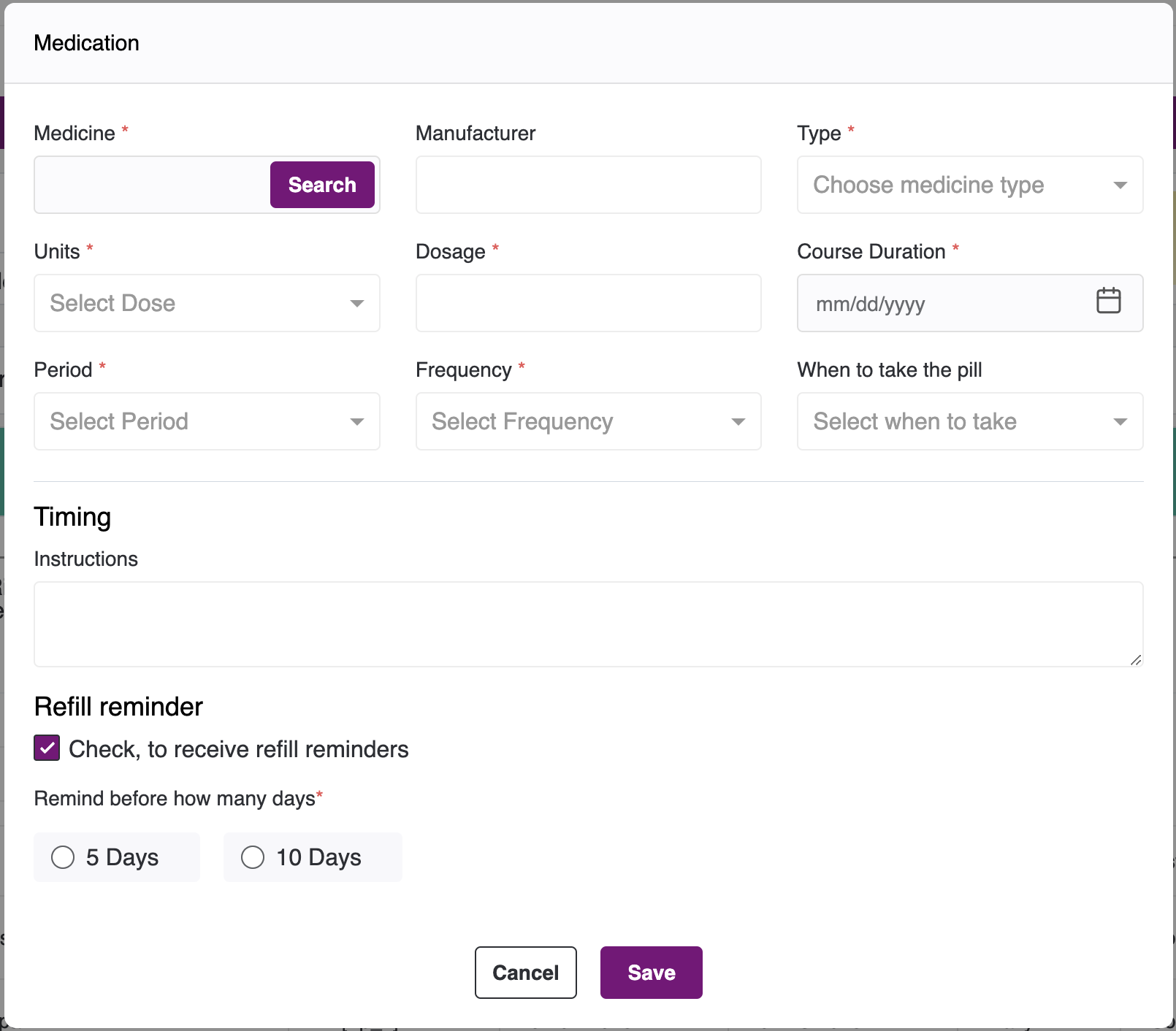Expand the Select Frequency dropdown

click(x=588, y=421)
